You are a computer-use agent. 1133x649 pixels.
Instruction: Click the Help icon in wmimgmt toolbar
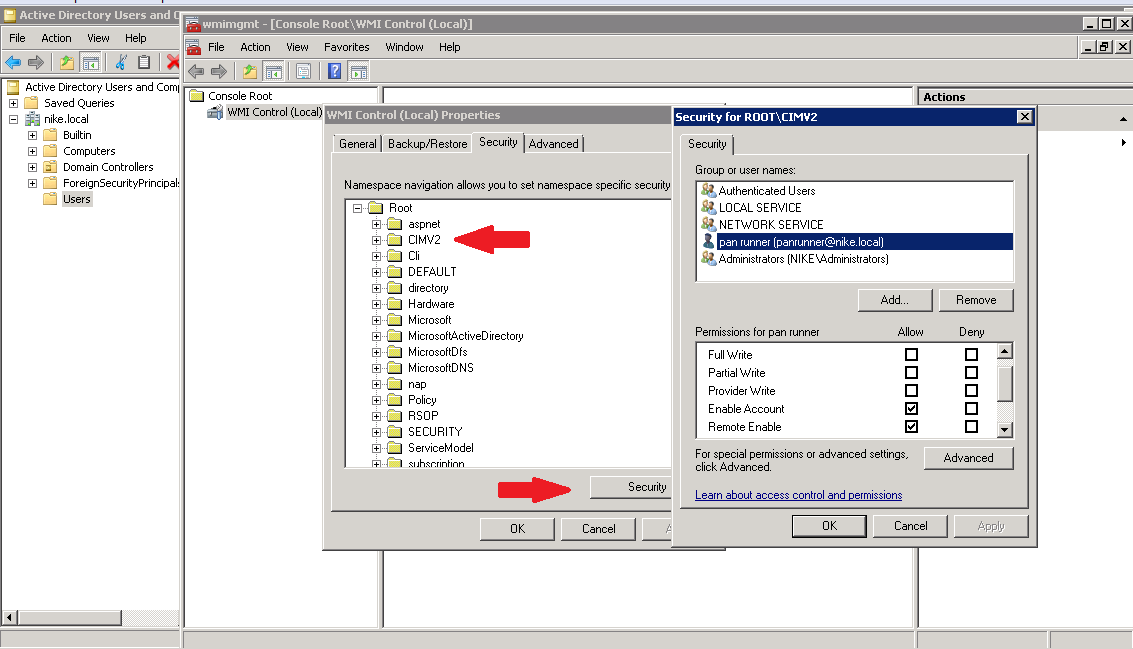(335, 71)
